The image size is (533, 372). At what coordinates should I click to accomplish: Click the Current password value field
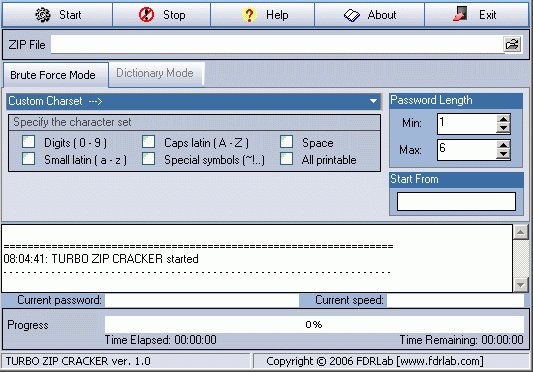pos(202,300)
